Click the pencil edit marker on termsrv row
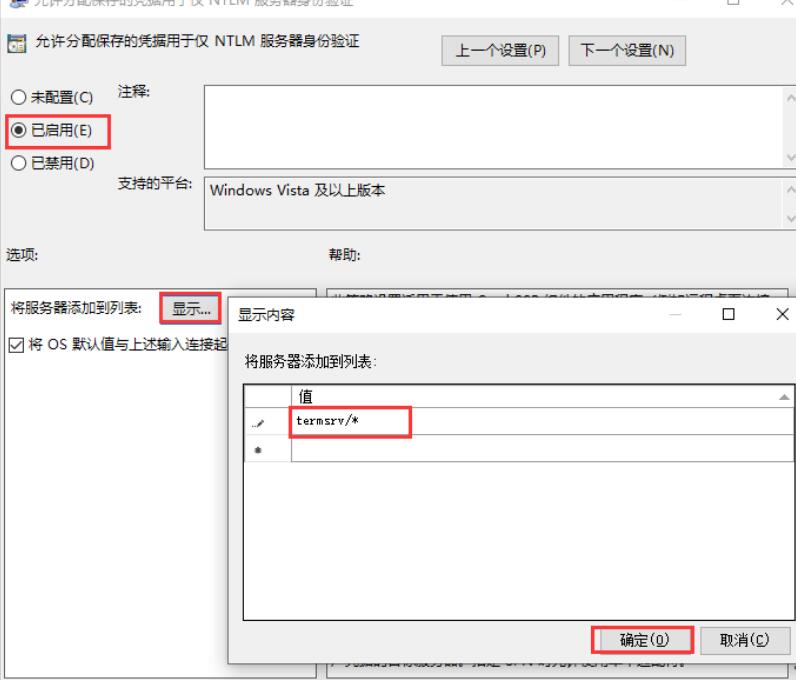The height and width of the screenshot is (680, 796). pos(258,424)
